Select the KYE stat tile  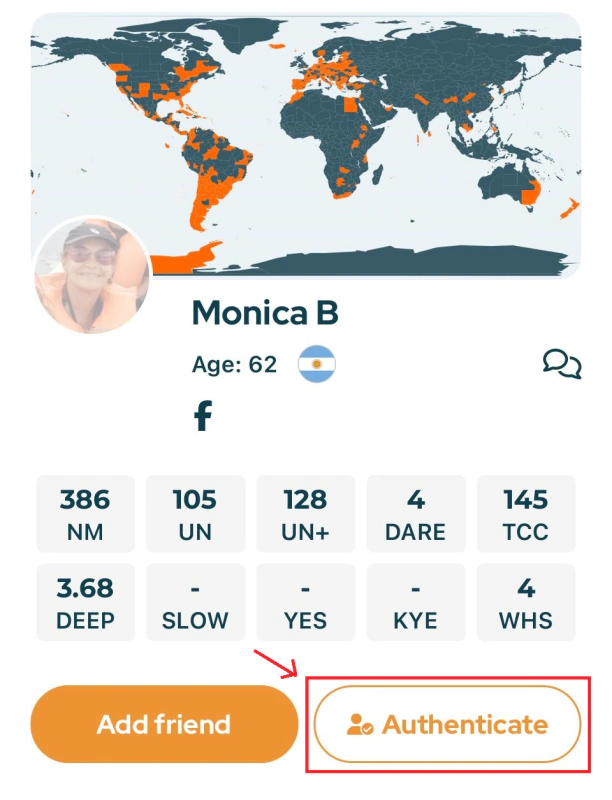(x=416, y=603)
